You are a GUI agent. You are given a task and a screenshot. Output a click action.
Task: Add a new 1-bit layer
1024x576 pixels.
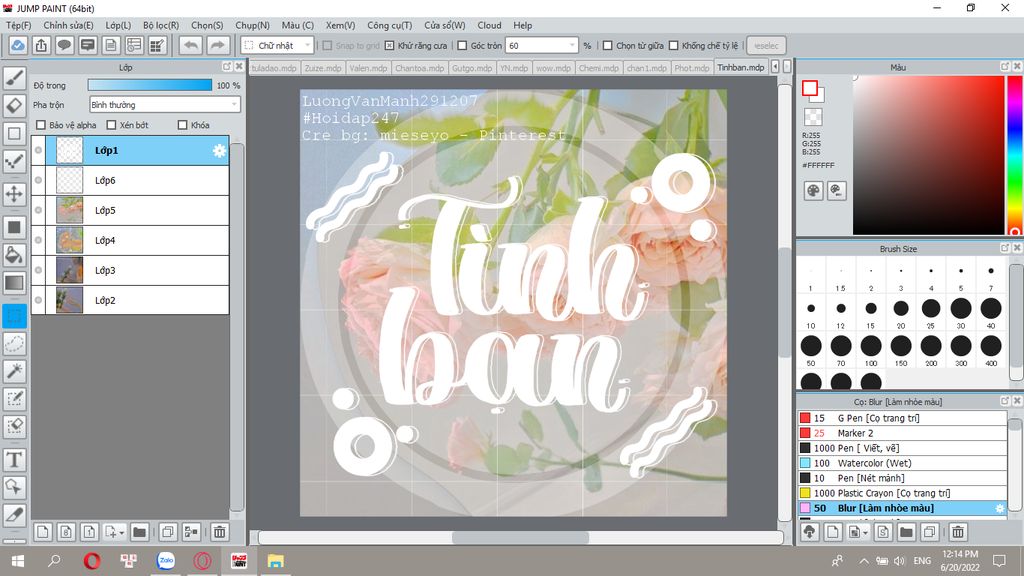(x=89, y=532)
